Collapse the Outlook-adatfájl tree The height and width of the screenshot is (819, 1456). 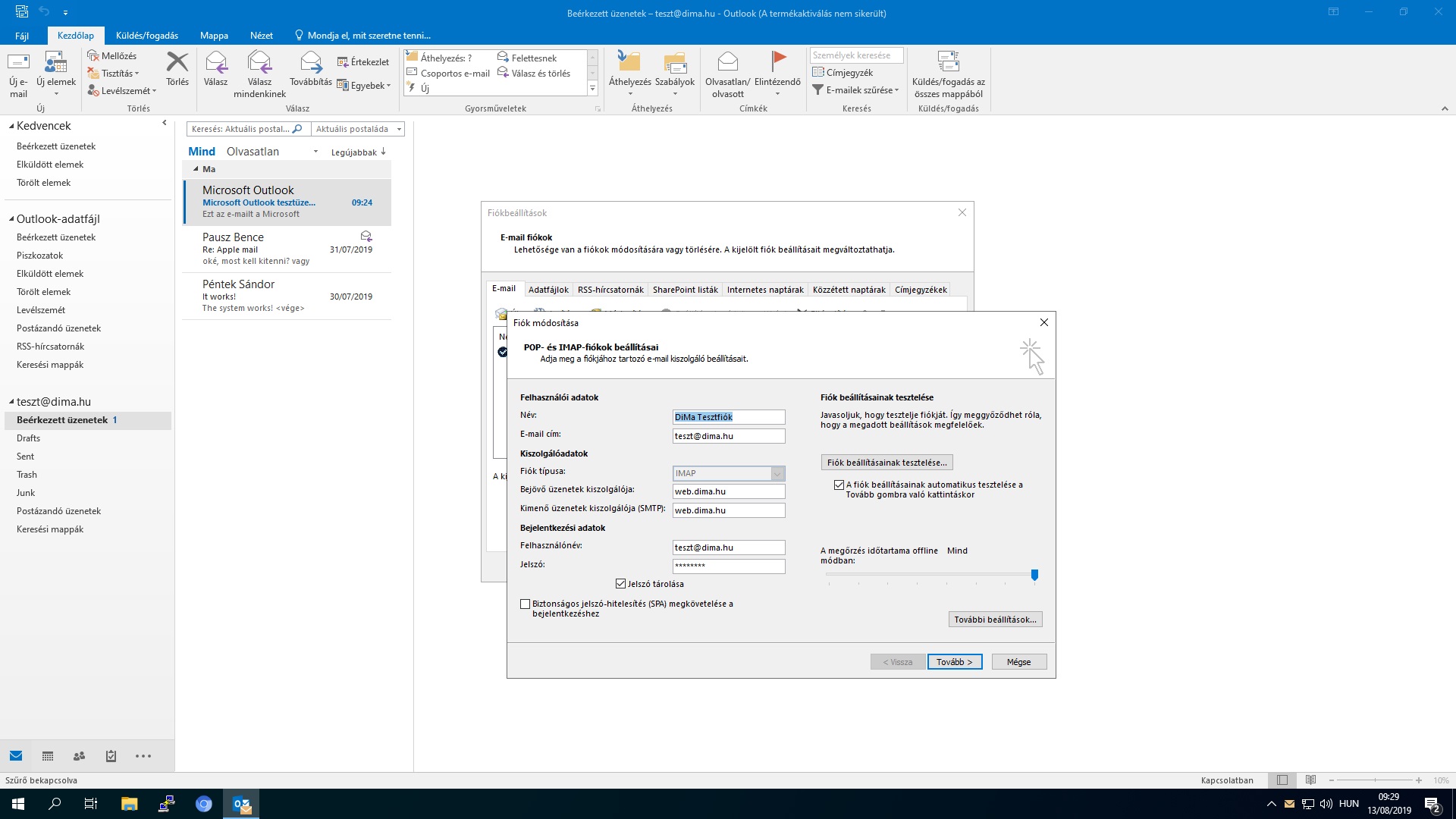(11, 220)
